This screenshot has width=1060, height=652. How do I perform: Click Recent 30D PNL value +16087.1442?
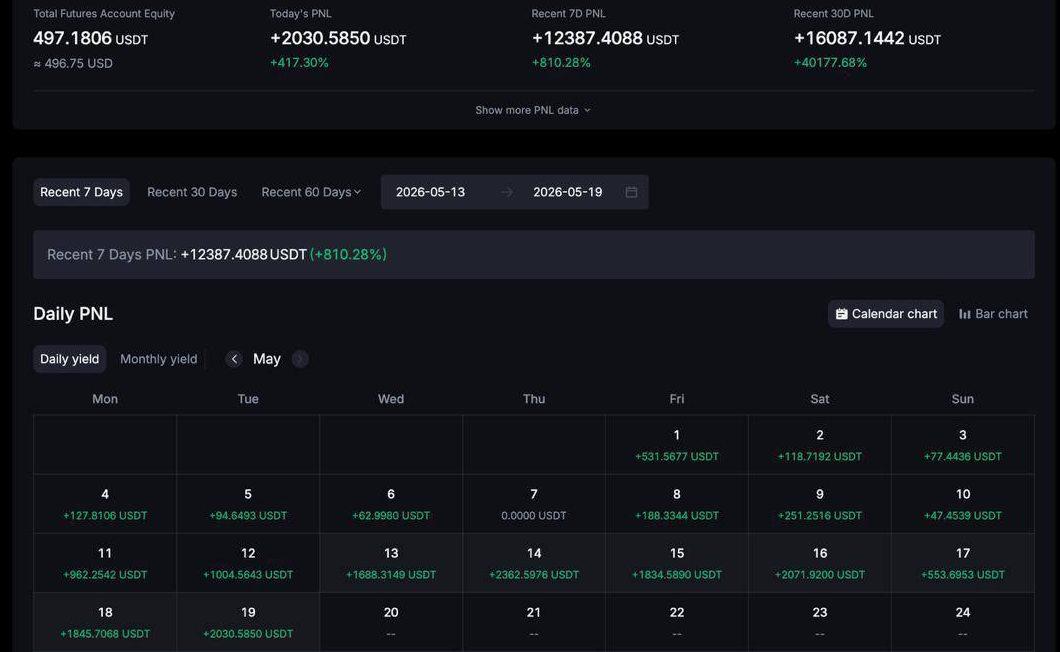coord(848,39)
